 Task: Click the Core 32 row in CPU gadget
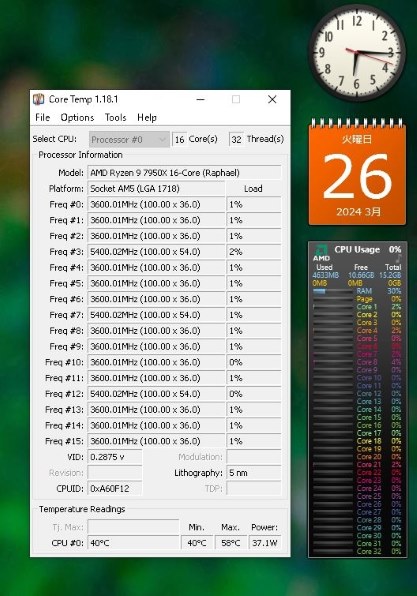(x=357, y=551)
